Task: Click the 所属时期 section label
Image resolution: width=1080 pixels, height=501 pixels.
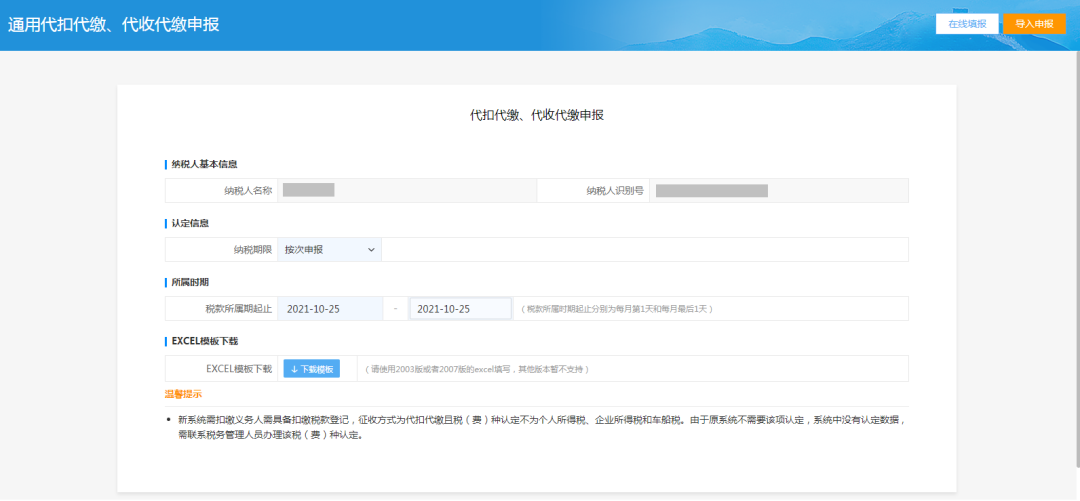Action: click(x=190, y=283)
